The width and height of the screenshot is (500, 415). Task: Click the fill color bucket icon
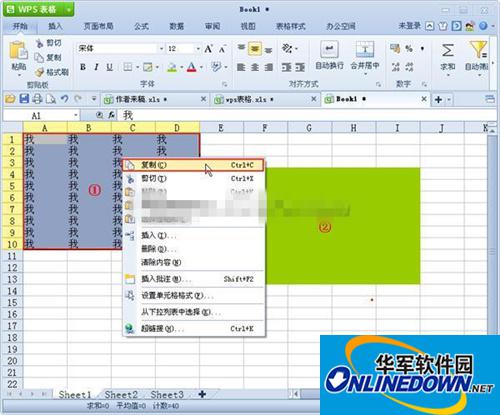pyautogui.click(x=172, y=67)
